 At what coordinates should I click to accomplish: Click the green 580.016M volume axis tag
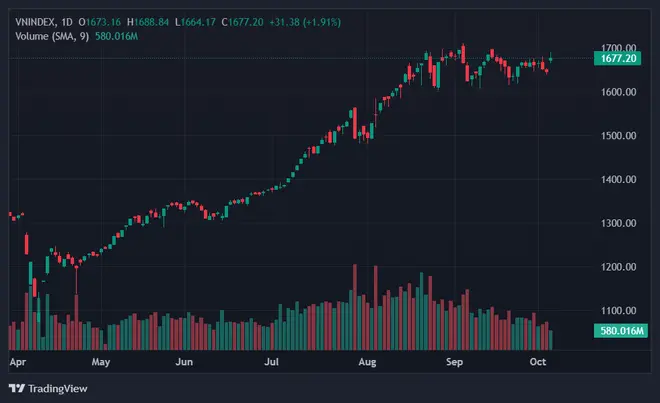pyautogui.click(x=620, y=331)
